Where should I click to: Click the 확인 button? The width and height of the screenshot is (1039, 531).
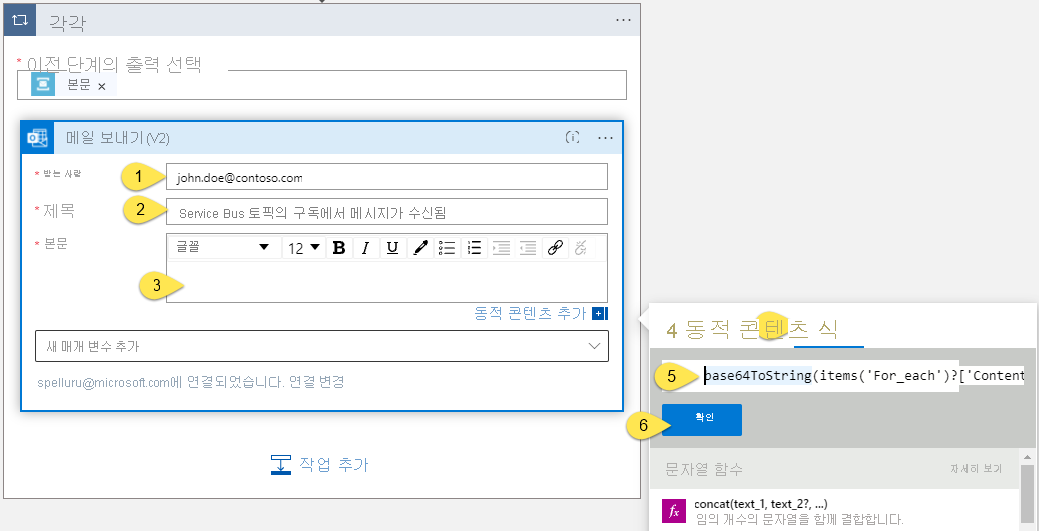click(702, 420)
